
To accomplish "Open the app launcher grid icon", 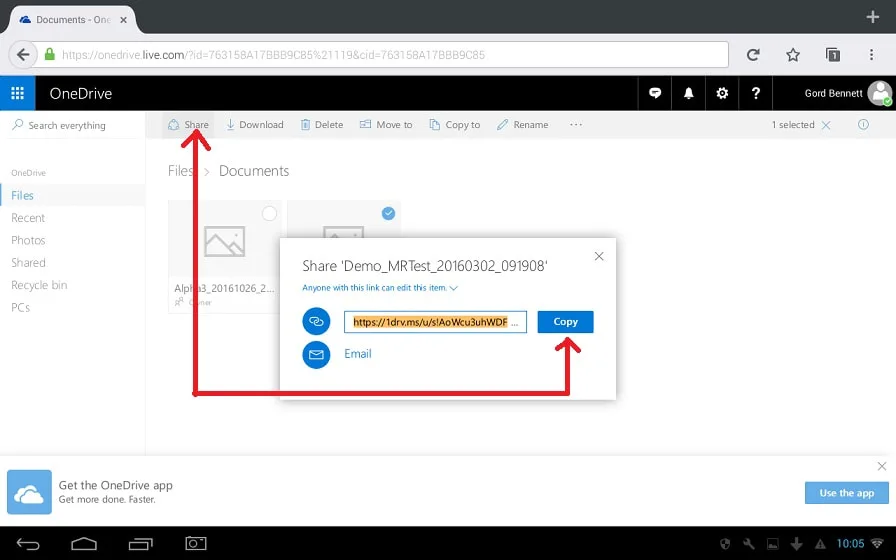I will pos(18,93).
